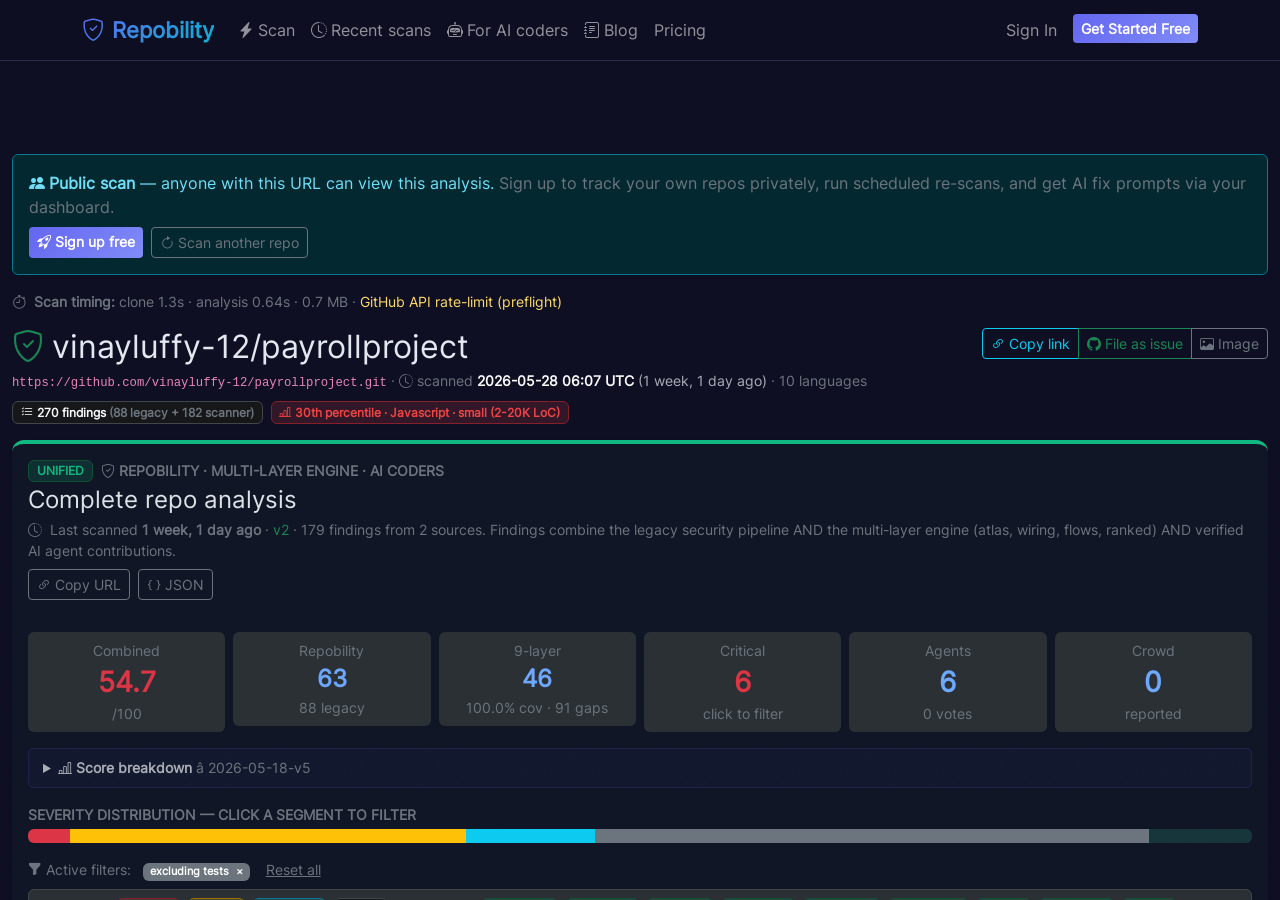Open the Repobility home link text
The width and height of the screenshot is (1280, 900).
click(x=163, y=30)
